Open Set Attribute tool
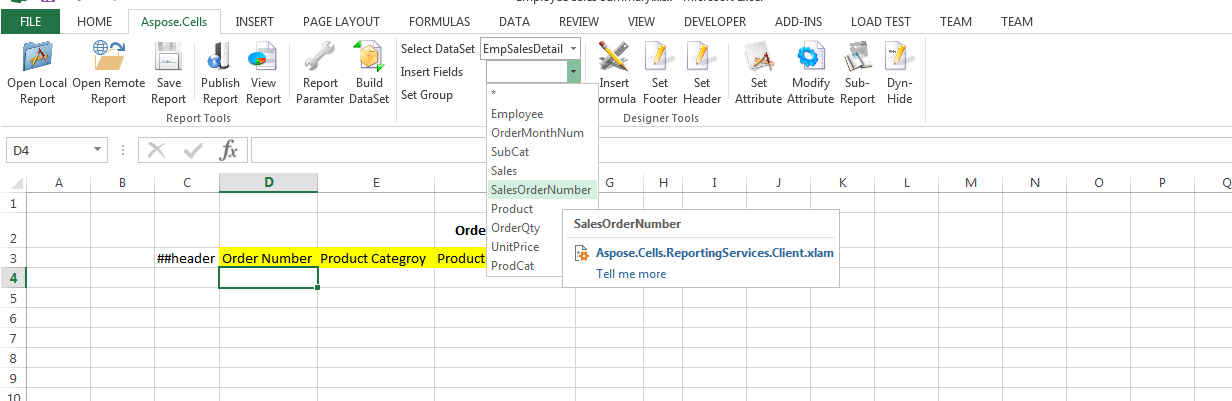 pos(759,73)
